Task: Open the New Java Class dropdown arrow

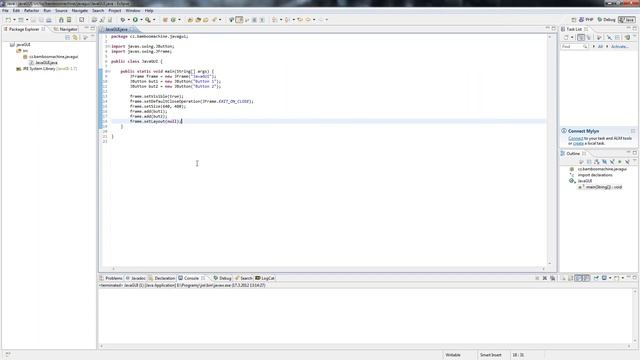Action: pyautogui.click(x=179, y=20)
